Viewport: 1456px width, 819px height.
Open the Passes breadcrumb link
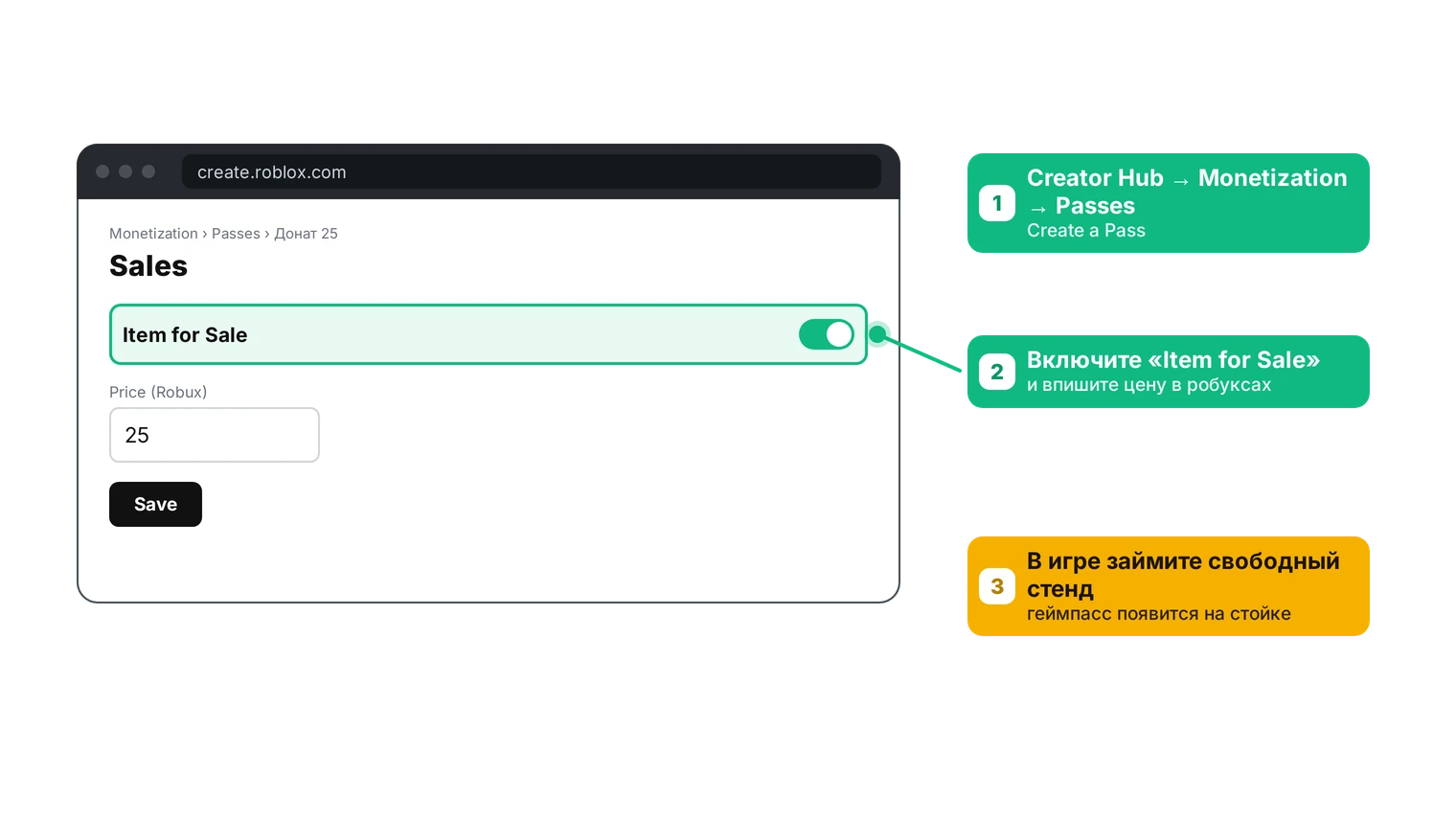pyautogui.click(x=236, y=234)
